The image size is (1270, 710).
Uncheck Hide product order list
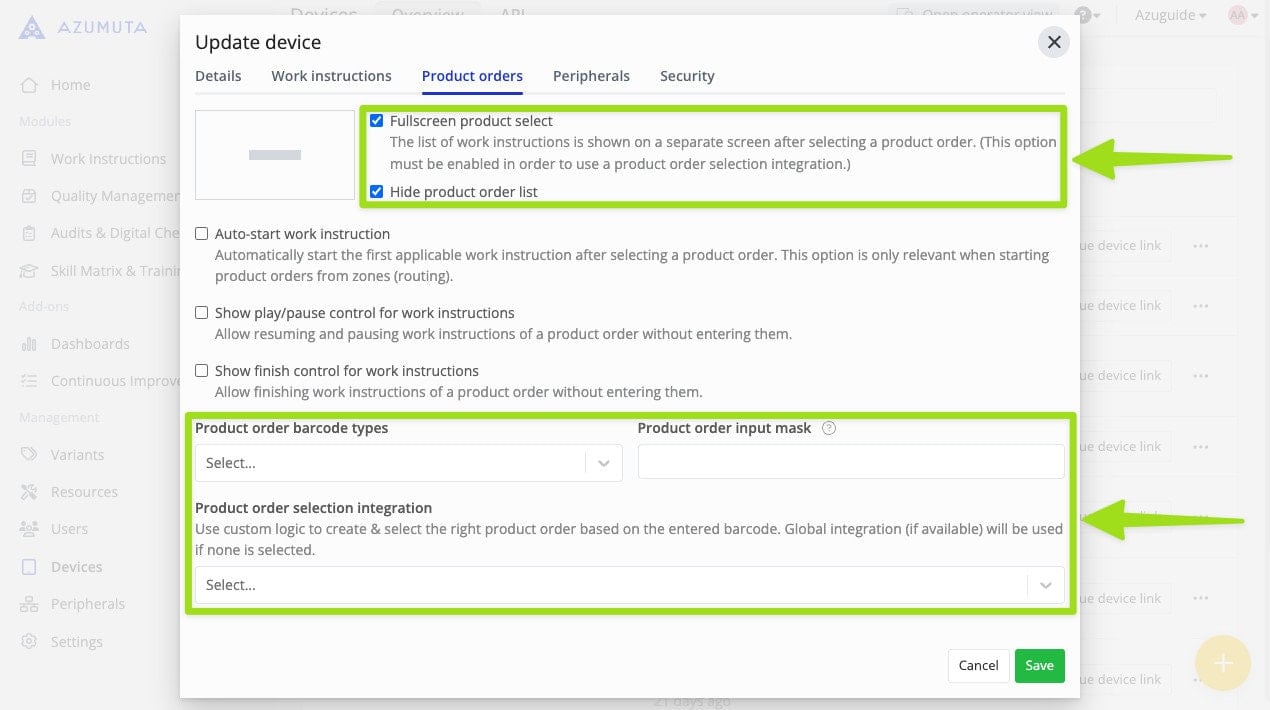click(376, 192)
